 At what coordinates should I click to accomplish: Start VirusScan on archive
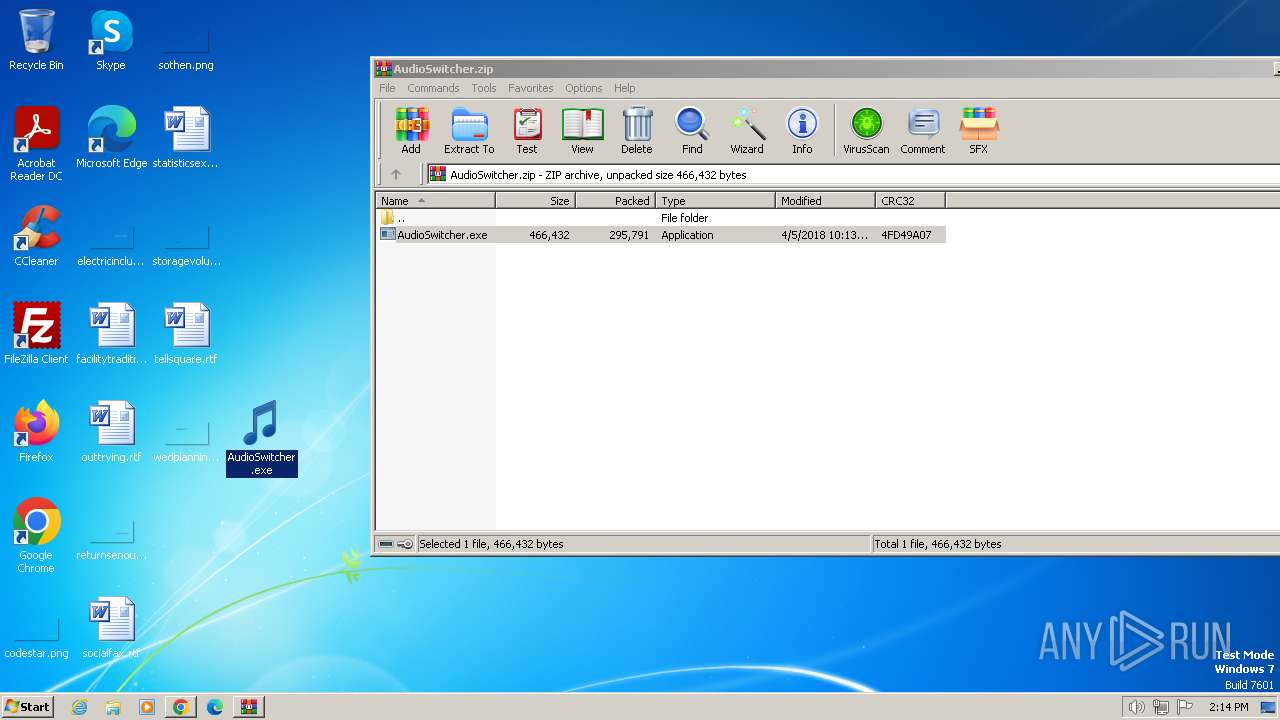coord(866,131)
